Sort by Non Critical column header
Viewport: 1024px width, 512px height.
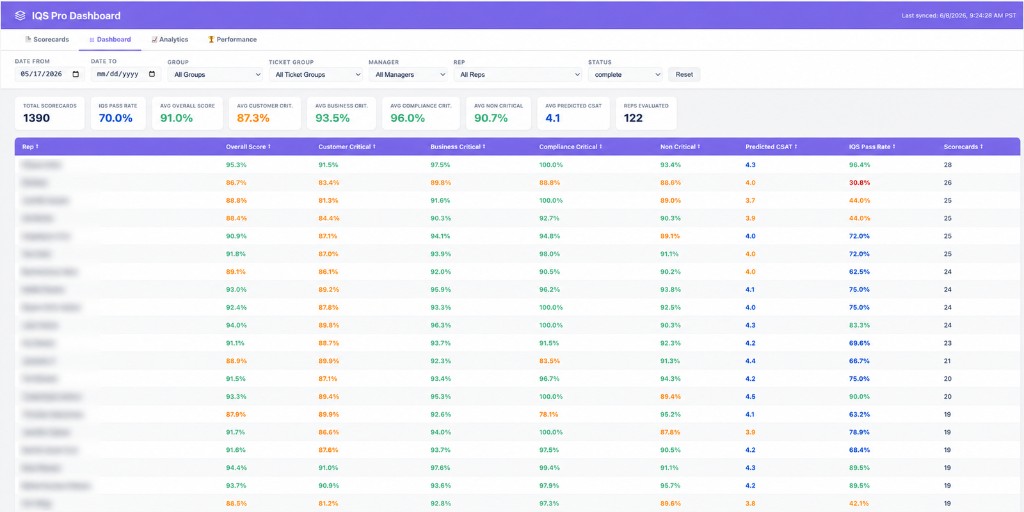[680, 146]
